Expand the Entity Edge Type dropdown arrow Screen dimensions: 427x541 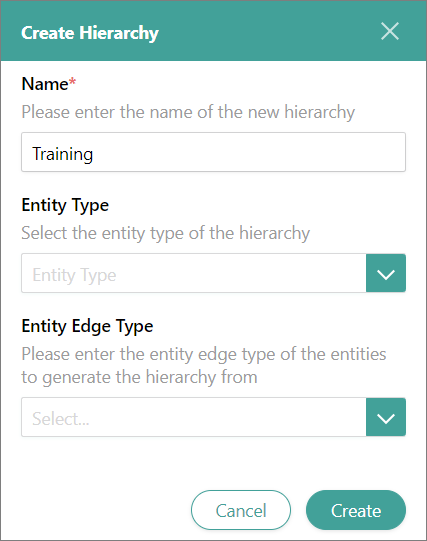click(386, 417)
